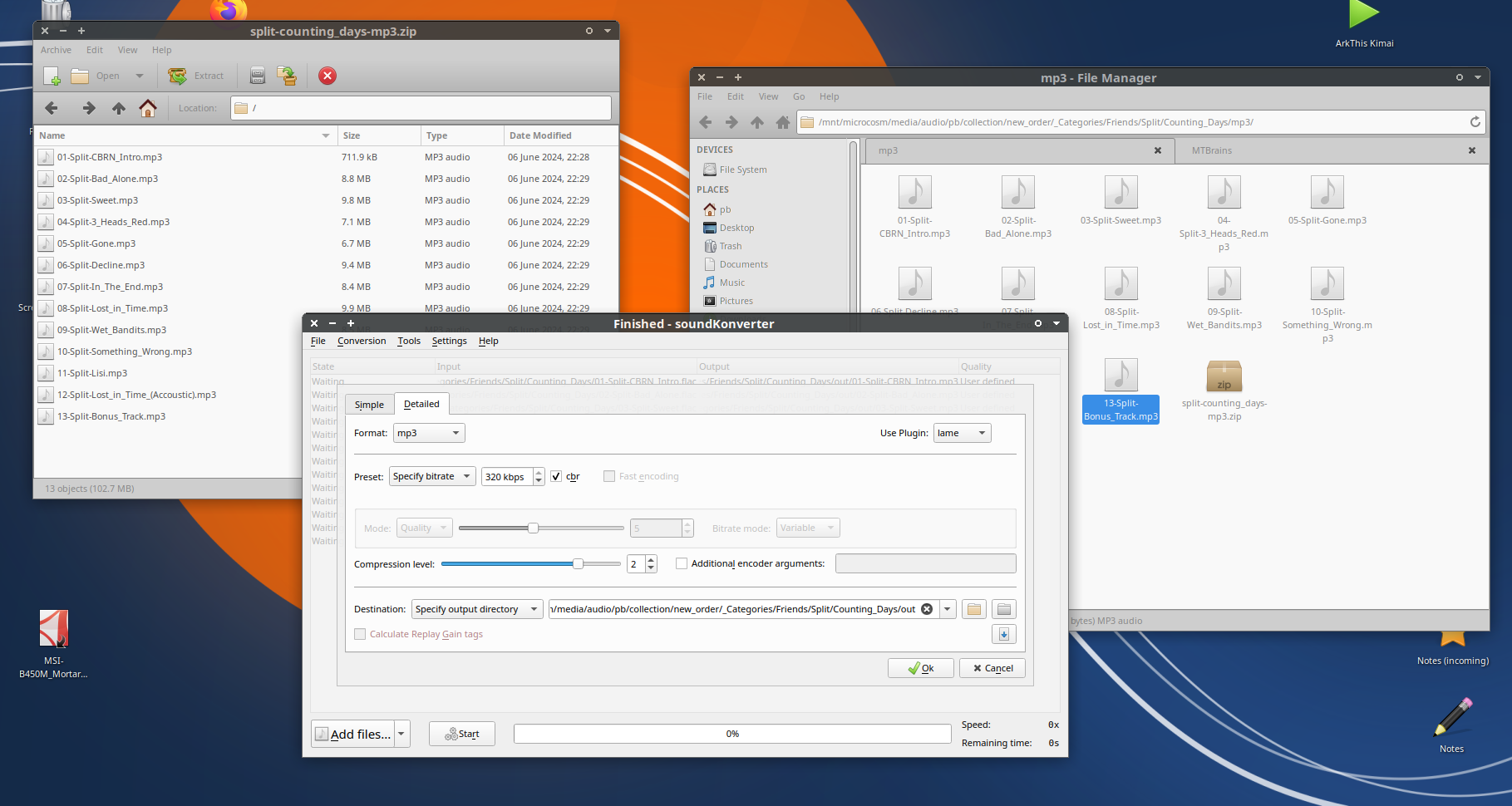Open the Specify output directory dropdown

click(477, 609)
